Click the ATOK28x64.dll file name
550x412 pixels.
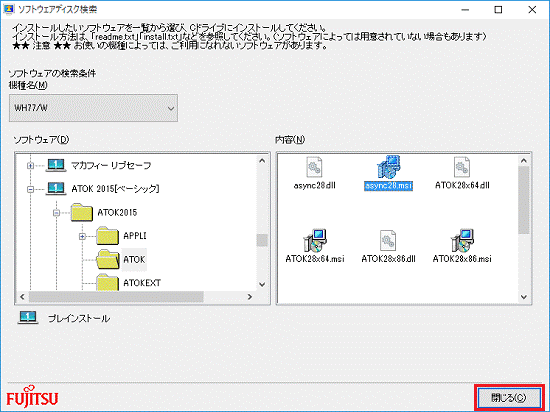462,185
